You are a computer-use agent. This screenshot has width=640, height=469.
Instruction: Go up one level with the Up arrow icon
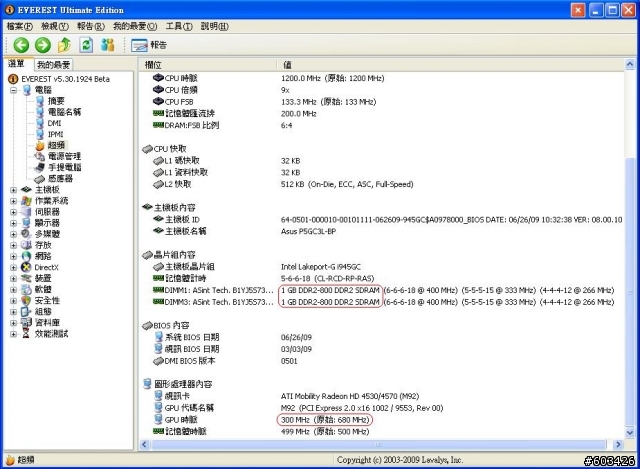pos(64,45)
